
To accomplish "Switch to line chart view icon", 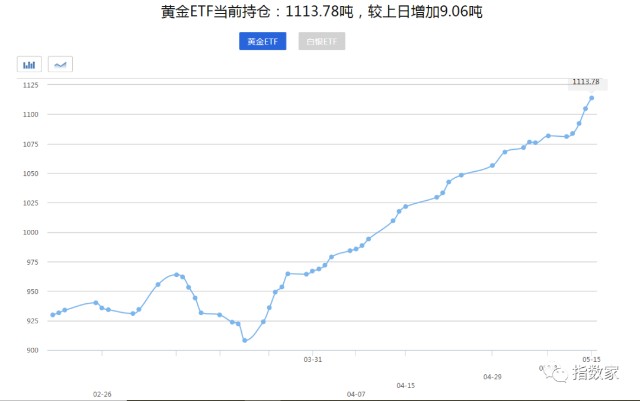I will [x=60, y=65].
